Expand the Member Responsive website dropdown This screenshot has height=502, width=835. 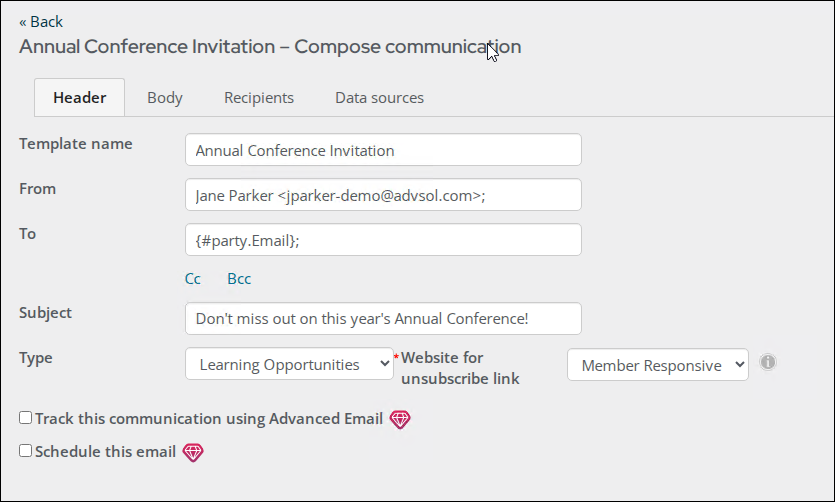click(658, 365)
